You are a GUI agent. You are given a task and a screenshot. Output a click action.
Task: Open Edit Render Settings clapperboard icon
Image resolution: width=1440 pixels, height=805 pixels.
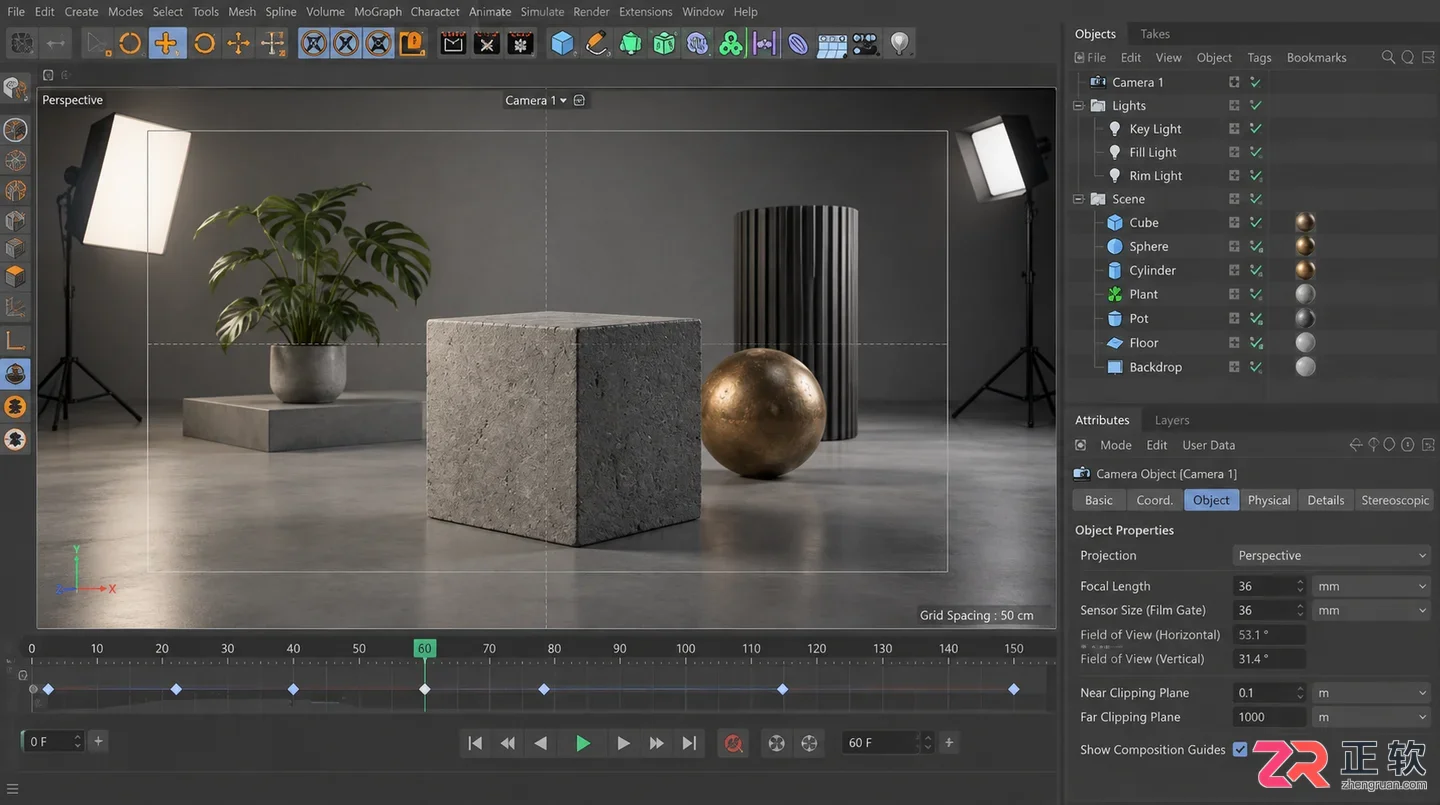tap(520, 43)
